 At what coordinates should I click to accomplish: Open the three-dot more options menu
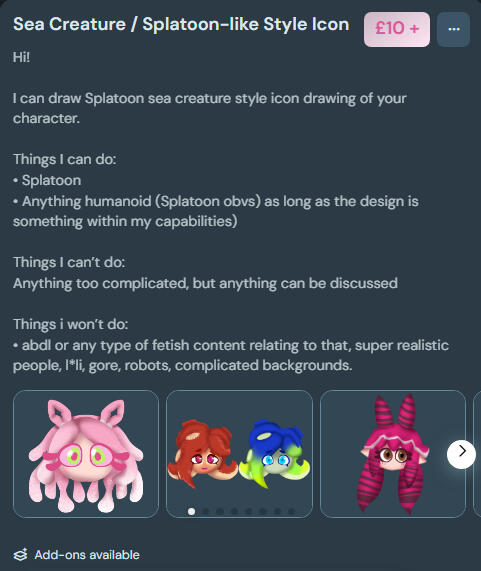453,29
